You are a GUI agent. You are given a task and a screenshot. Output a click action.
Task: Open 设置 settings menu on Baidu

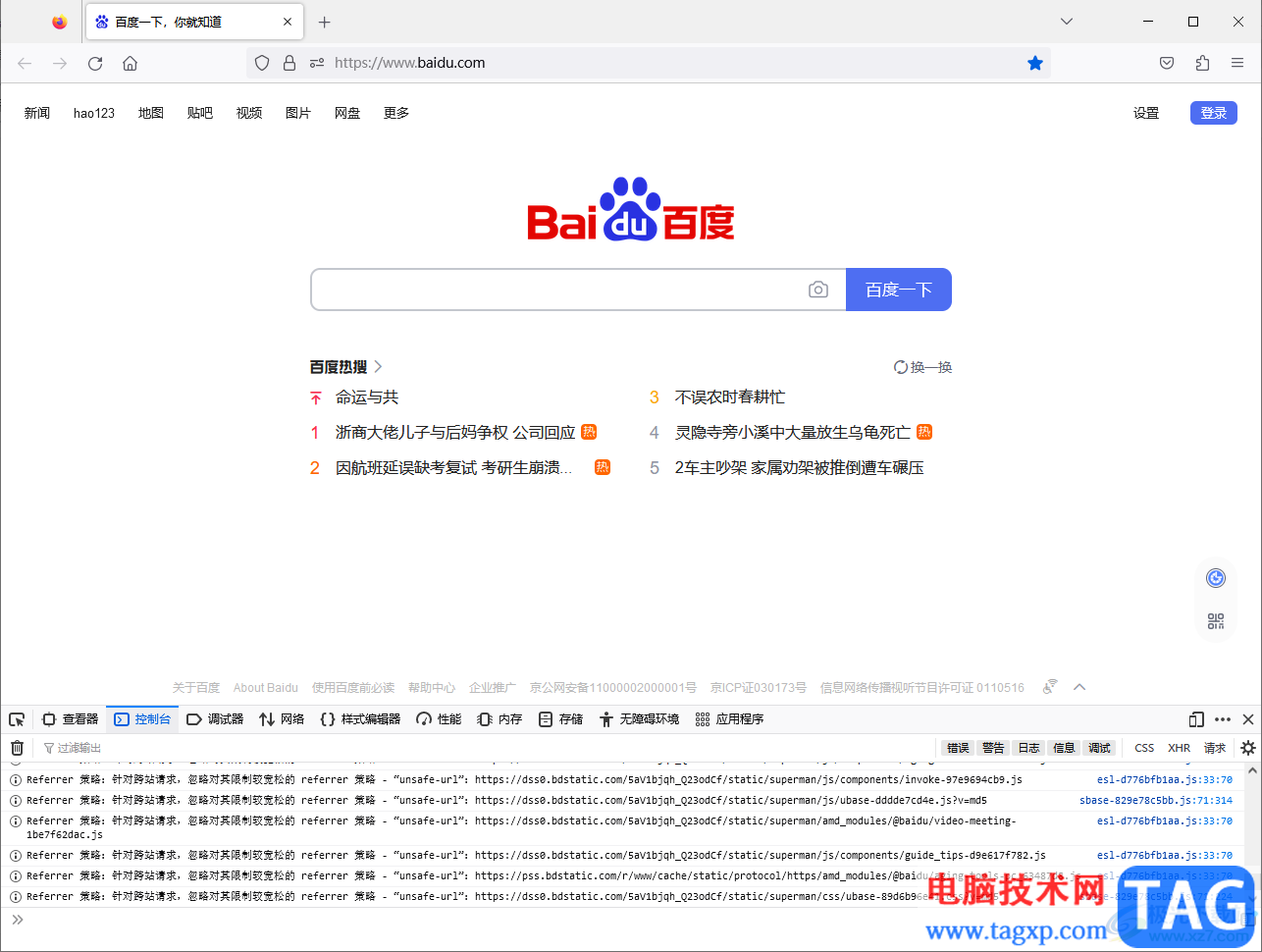tap(1146, 113)
